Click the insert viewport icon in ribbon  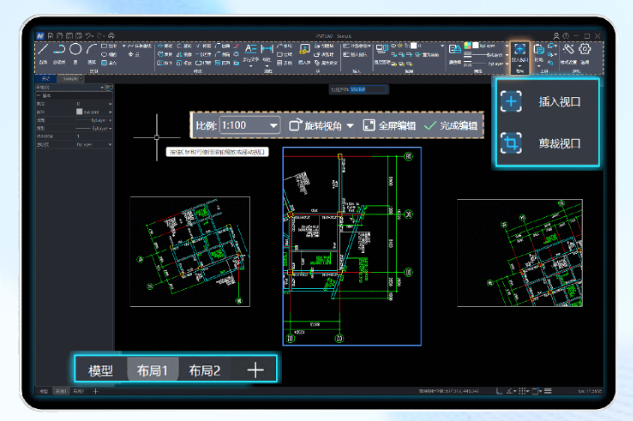point(519,51)
